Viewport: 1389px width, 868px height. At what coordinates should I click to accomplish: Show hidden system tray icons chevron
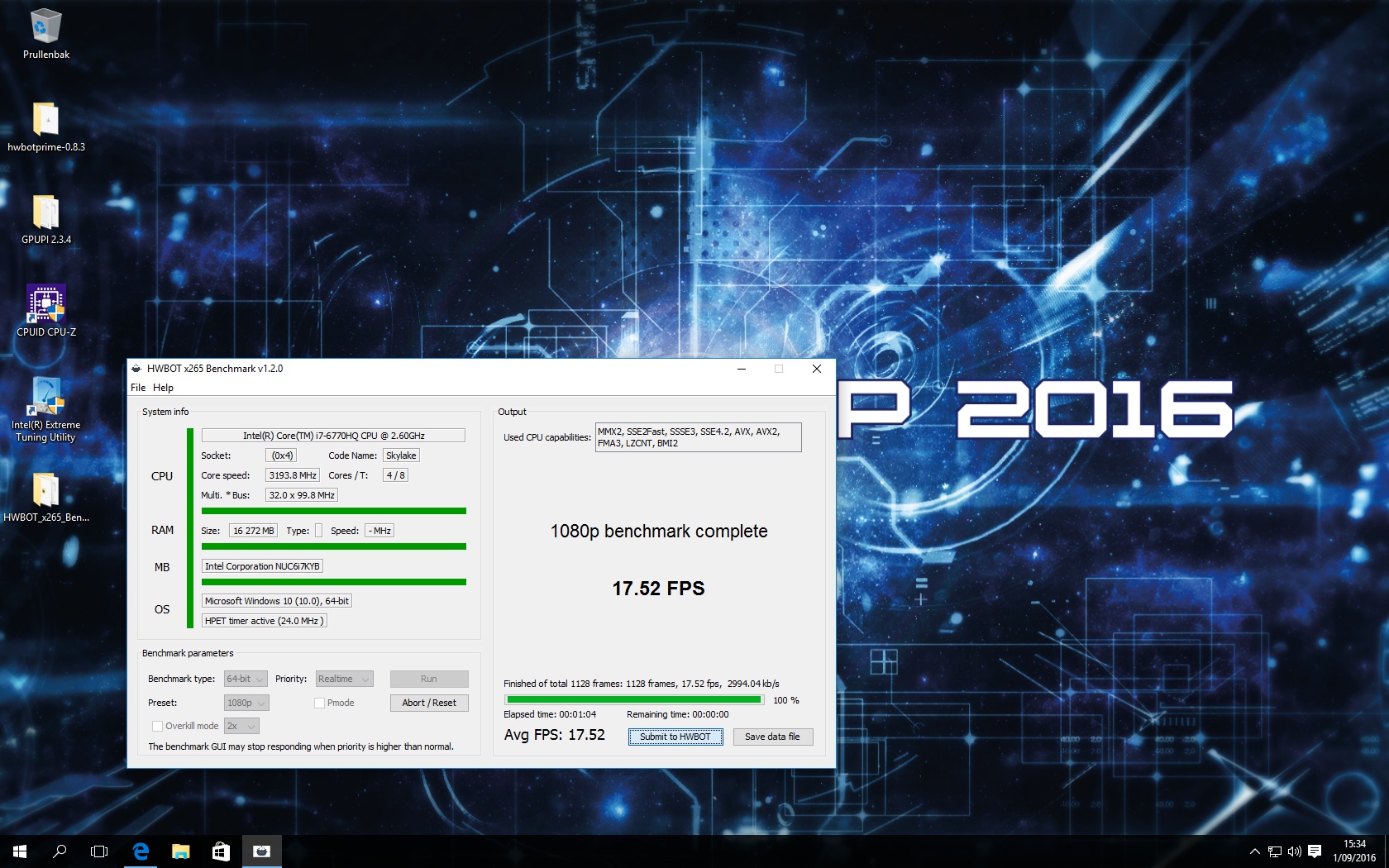pyautogui.click(x=1254, y=851)
